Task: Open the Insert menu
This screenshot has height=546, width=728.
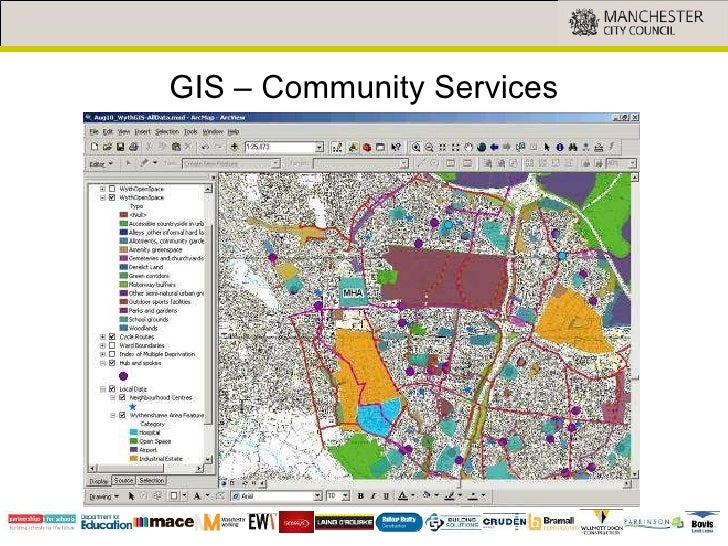Action: (143, 132)
